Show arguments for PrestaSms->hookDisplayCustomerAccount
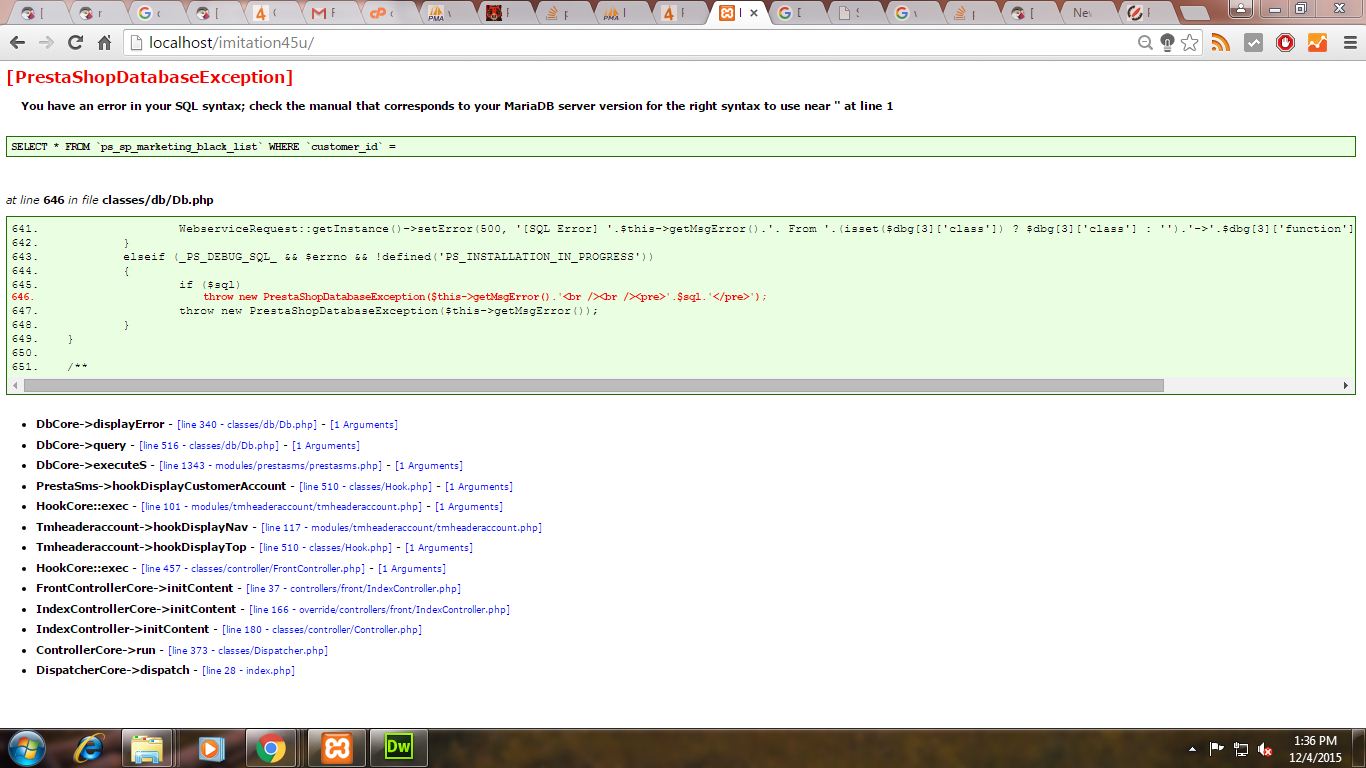Image resolution: width=1366 pixels, height=768 pixels. click(479, 487)
